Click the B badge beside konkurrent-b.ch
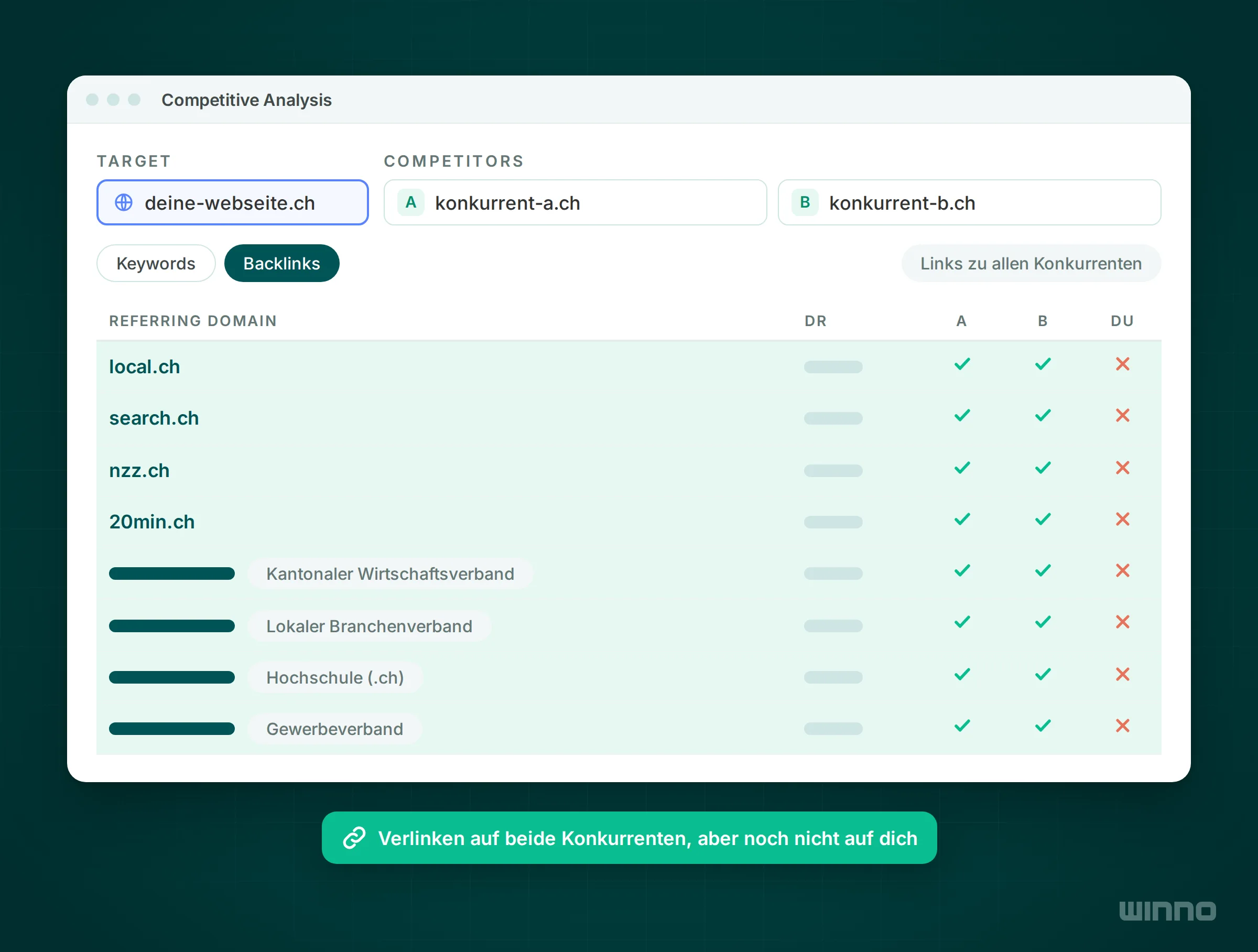 805,202
